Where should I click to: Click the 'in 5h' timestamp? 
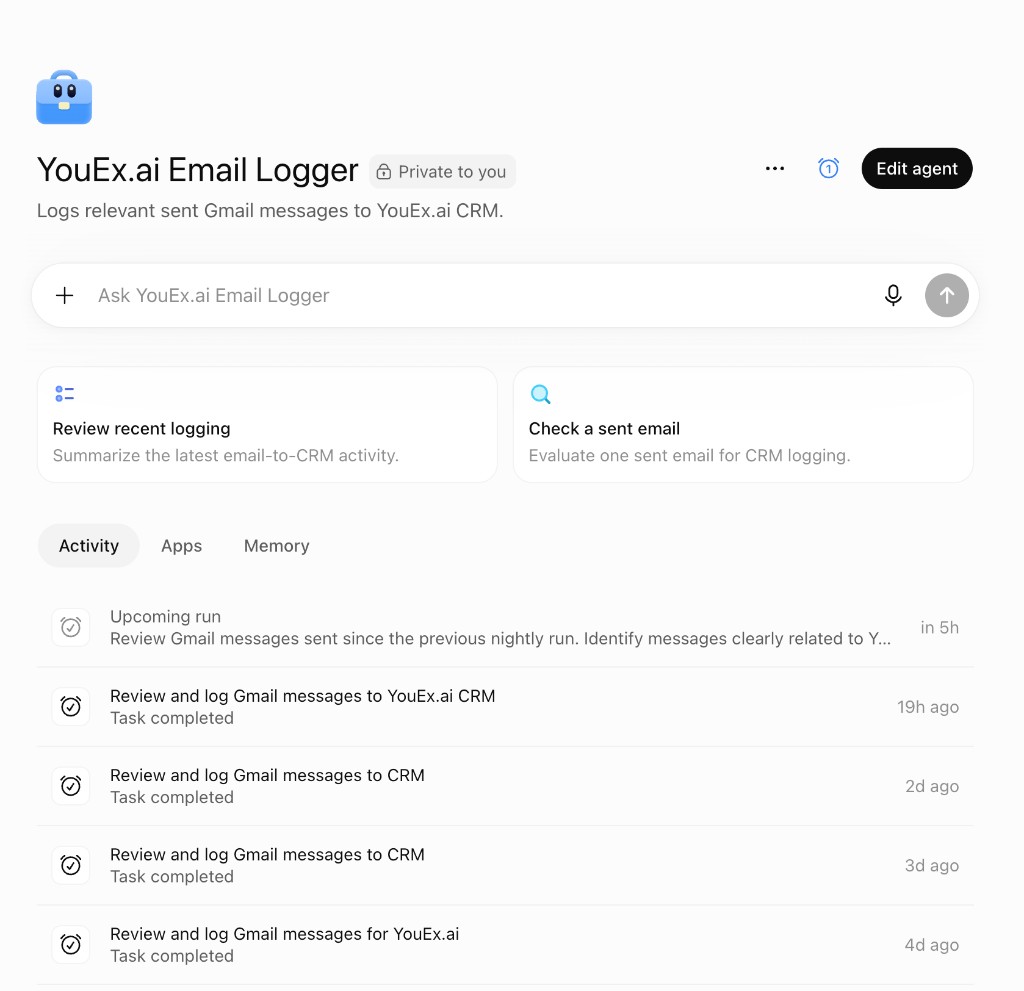(939, 627)
